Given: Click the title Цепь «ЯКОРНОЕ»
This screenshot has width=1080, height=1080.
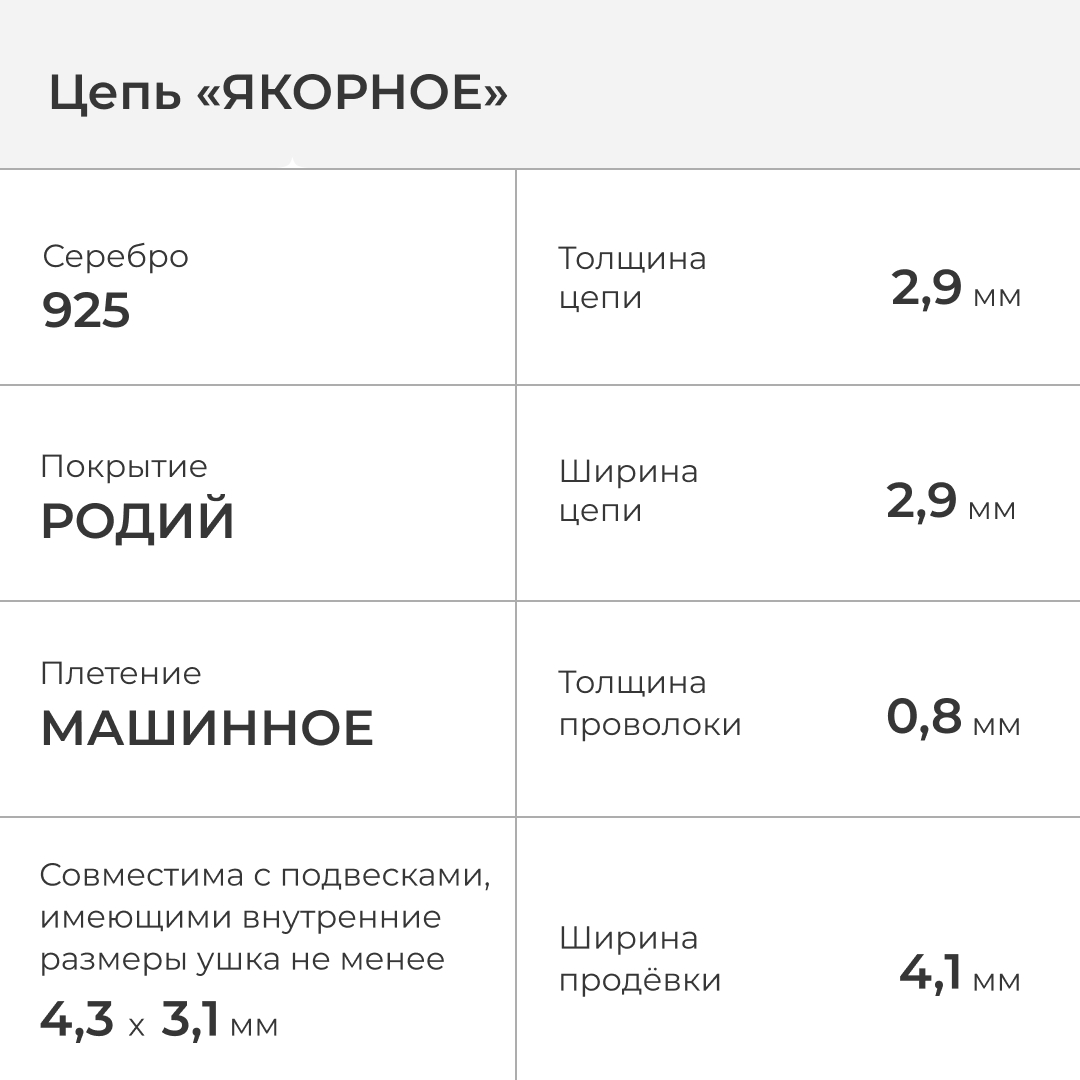Looking at the screenshot, I should point(278,95).
